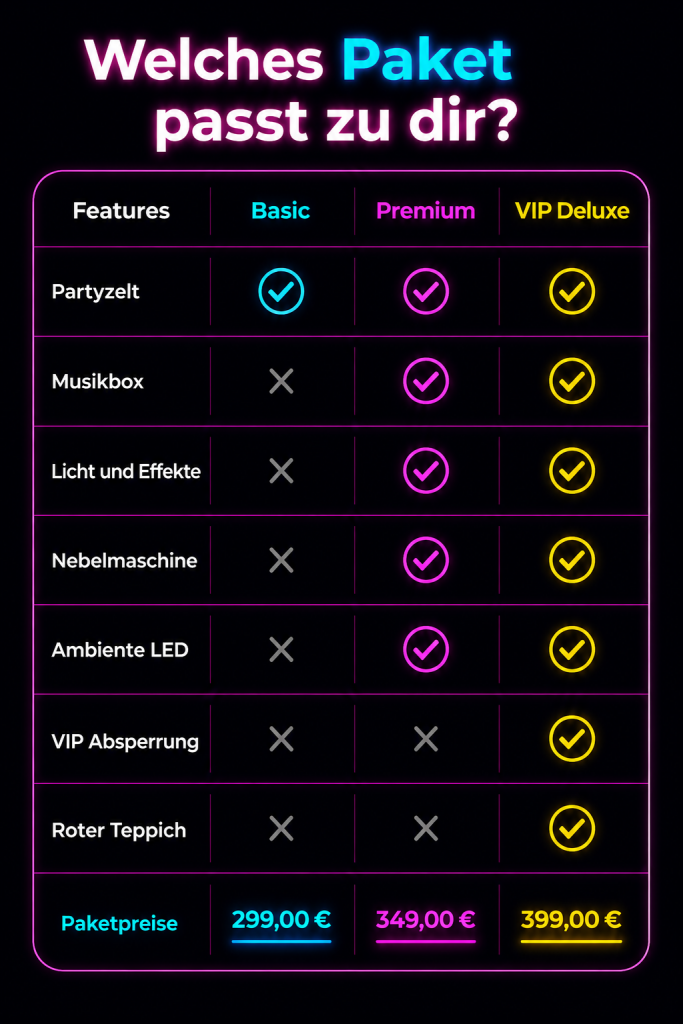
Task: Click the gray X for Musikbox under Basic
Action: 281,381
